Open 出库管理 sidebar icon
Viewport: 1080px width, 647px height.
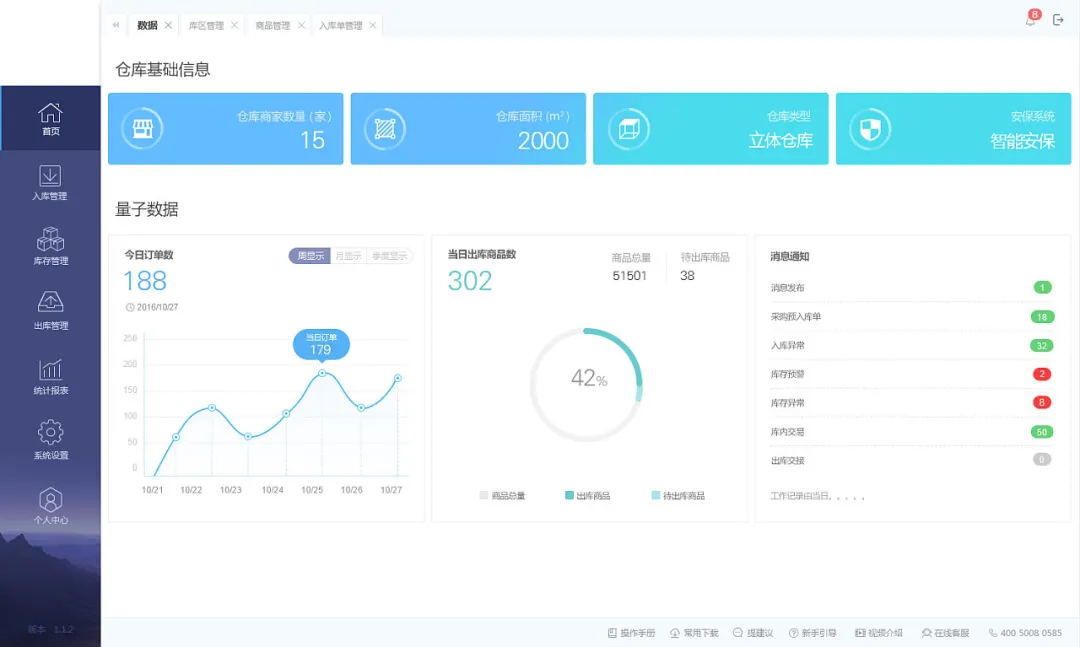50,302
